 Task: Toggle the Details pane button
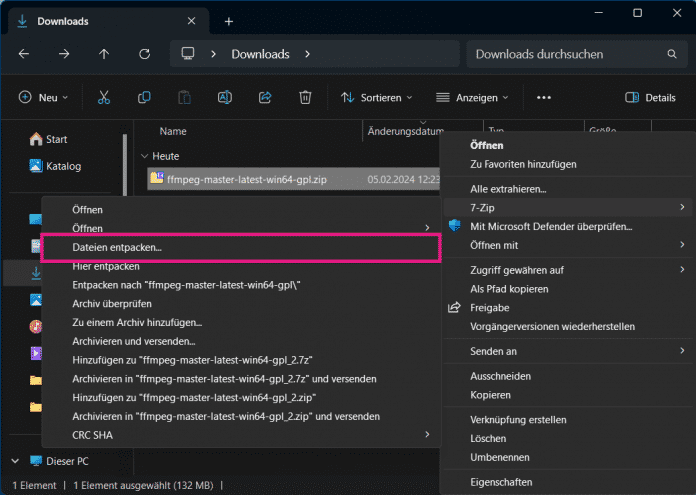[x=650, y=98]
